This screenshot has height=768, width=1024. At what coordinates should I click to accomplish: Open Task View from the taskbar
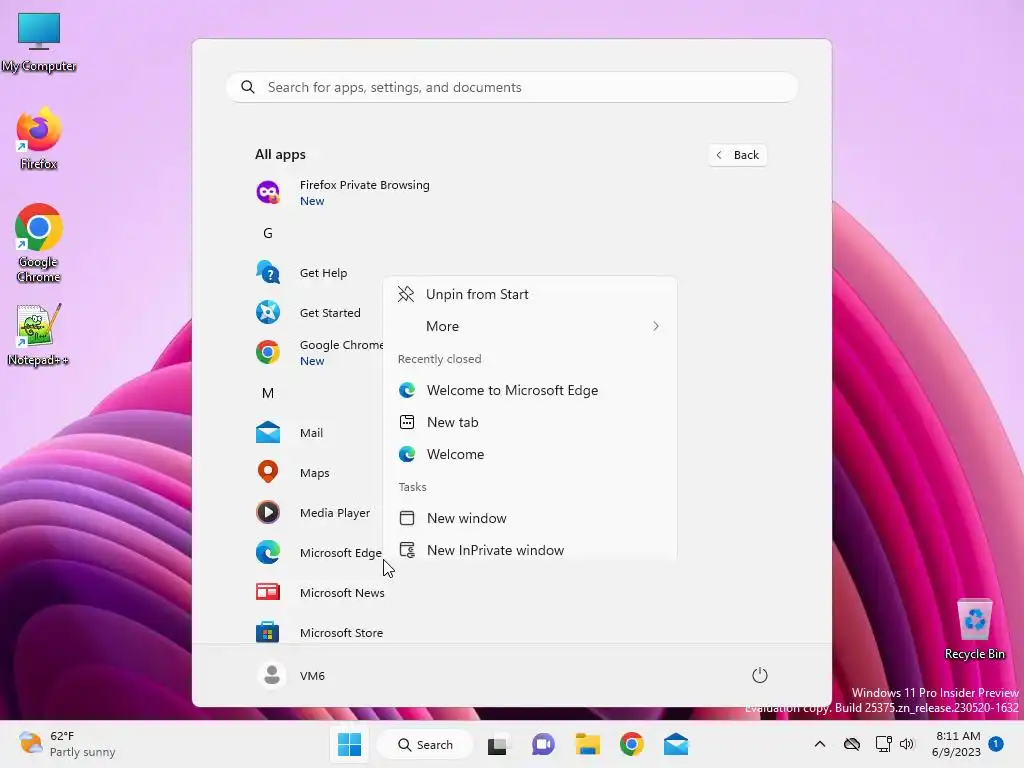pyautogui.click(x=498, y=744)
